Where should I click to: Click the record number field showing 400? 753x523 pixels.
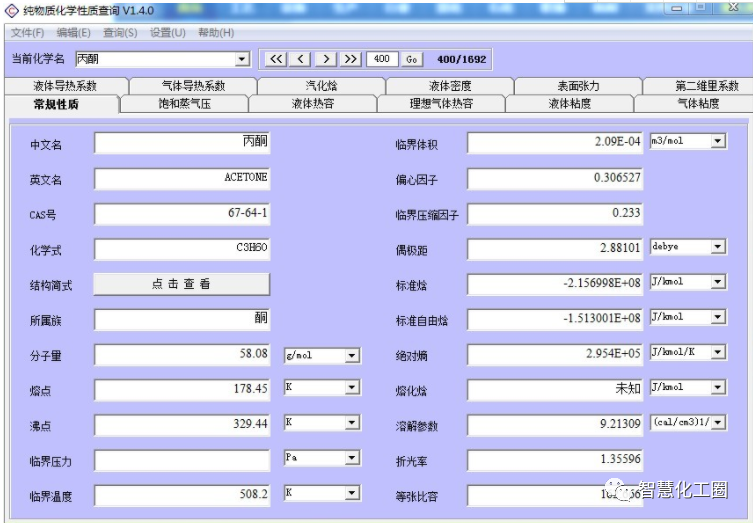(x=382, y=59)
